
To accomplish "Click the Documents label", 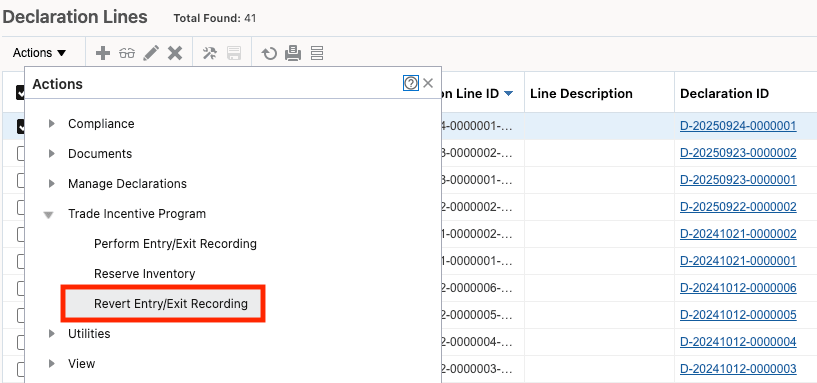I will (x=100, y=154).
